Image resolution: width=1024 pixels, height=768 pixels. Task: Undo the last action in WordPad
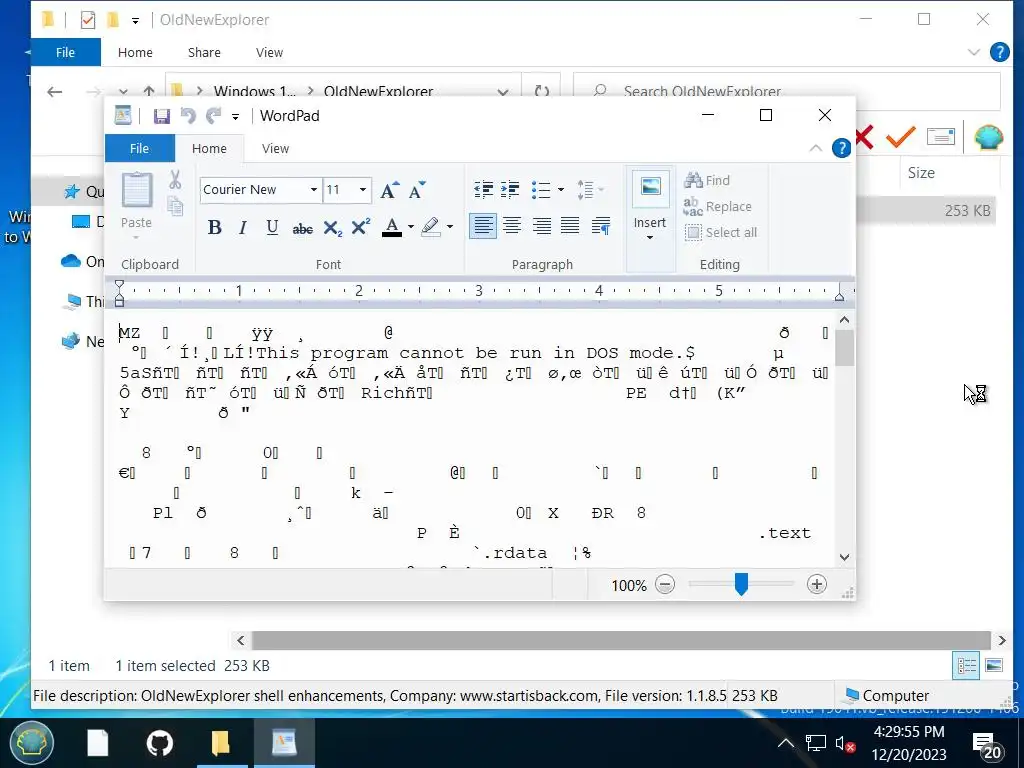(x=188, y=116)
